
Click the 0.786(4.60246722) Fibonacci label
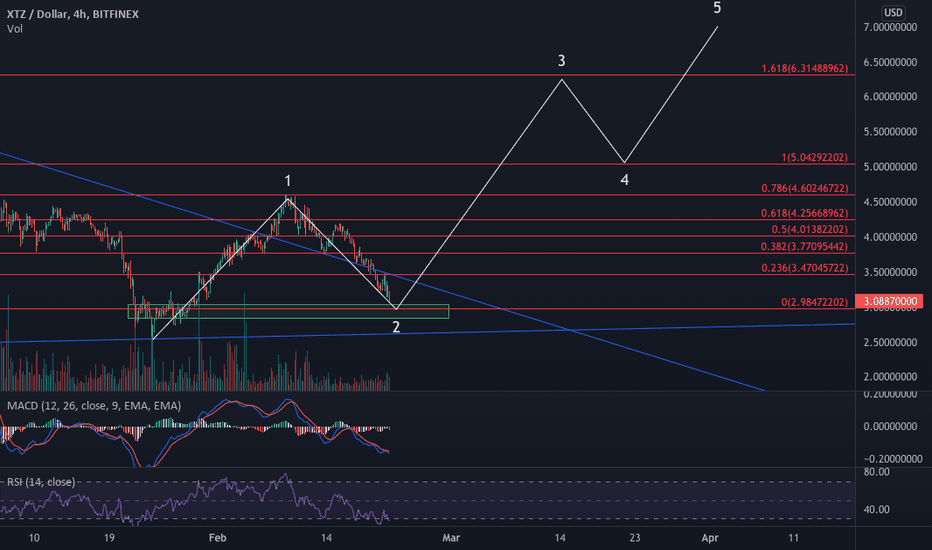[x=805, y=188]
